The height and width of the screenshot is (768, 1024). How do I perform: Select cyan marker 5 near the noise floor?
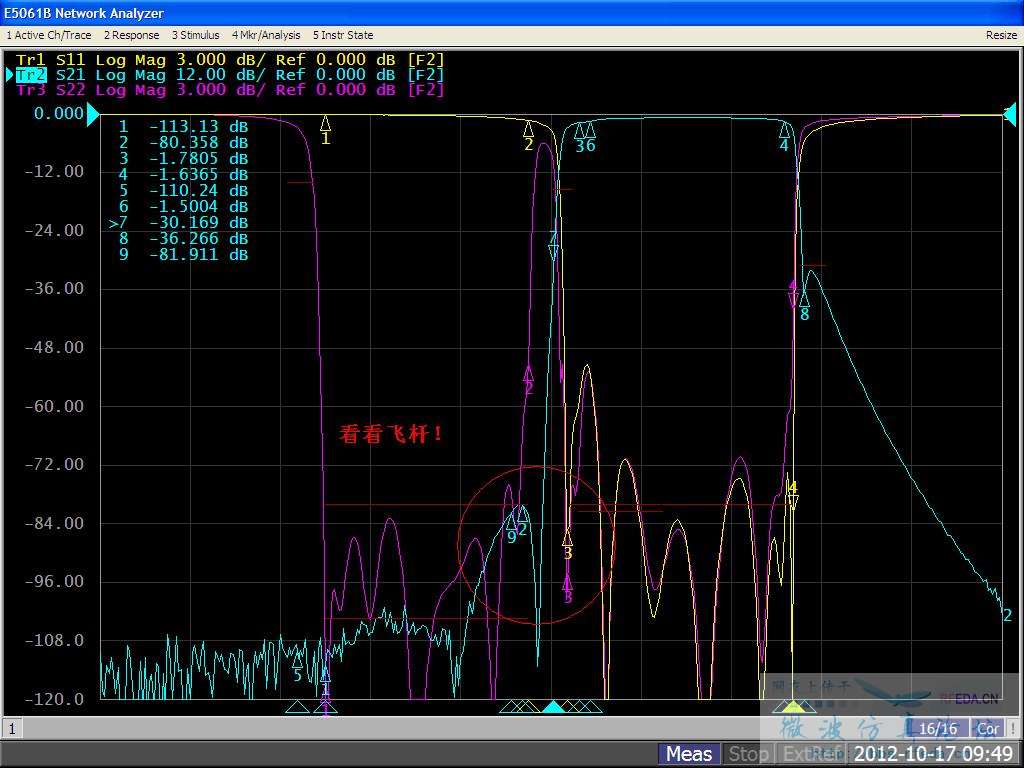[298, 667]
